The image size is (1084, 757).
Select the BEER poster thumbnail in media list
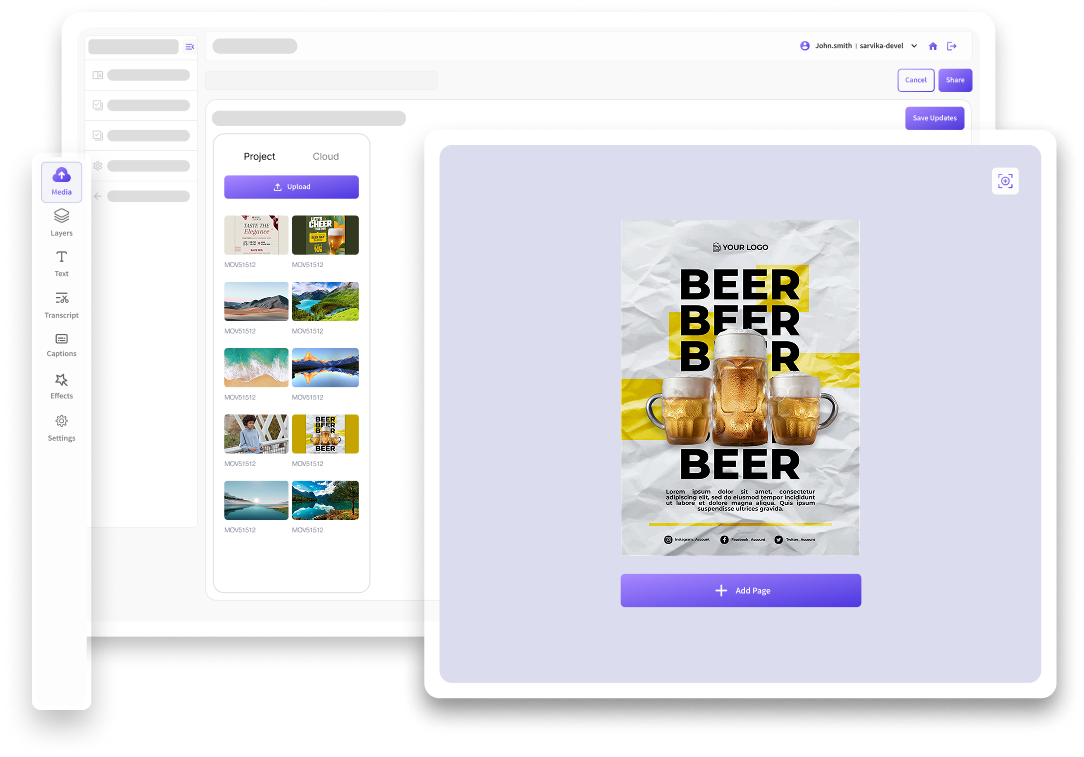[325, 433]
